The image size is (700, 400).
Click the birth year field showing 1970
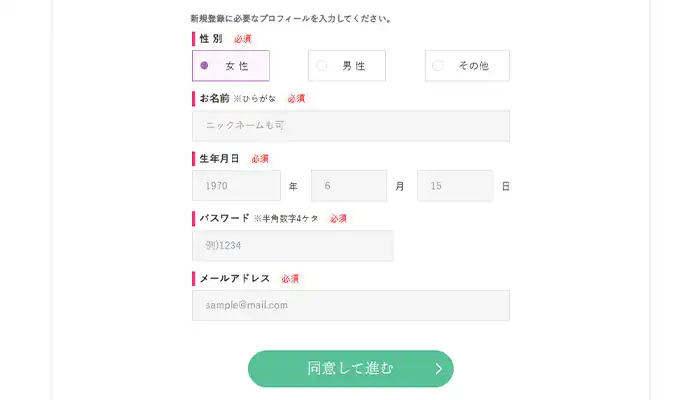point(236,186)
